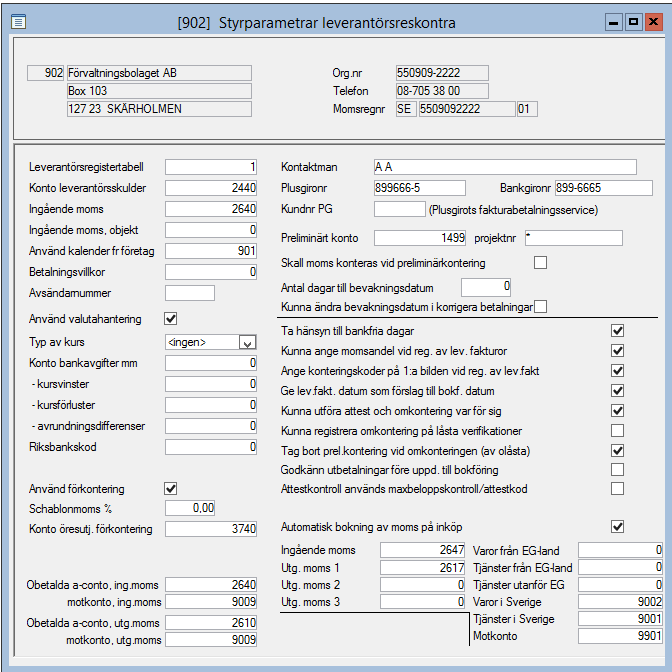Edit Tjänster från EG-land field
The image size is (672, 672).
pos(621,567)
